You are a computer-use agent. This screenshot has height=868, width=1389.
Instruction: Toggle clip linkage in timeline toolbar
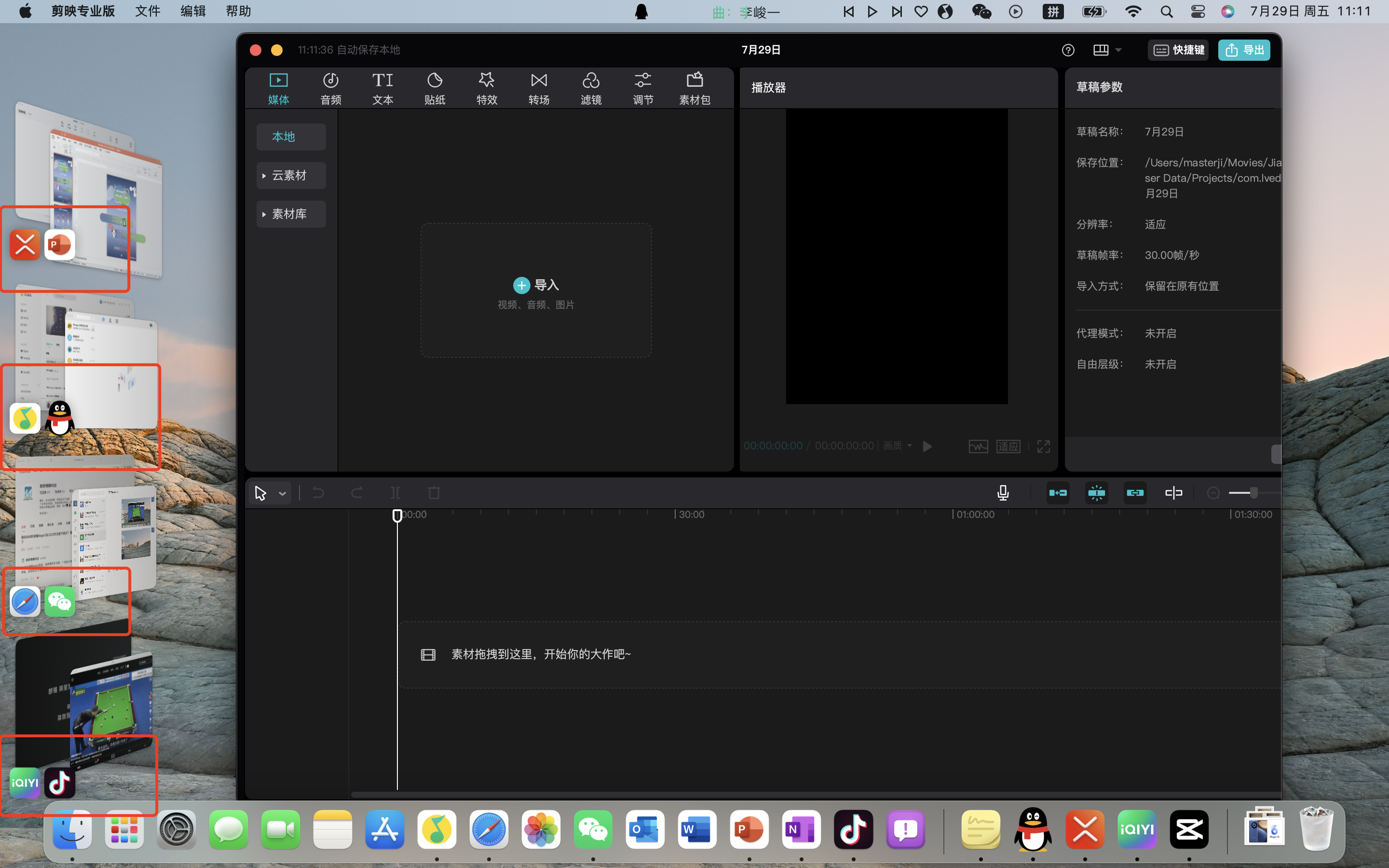1135,492
